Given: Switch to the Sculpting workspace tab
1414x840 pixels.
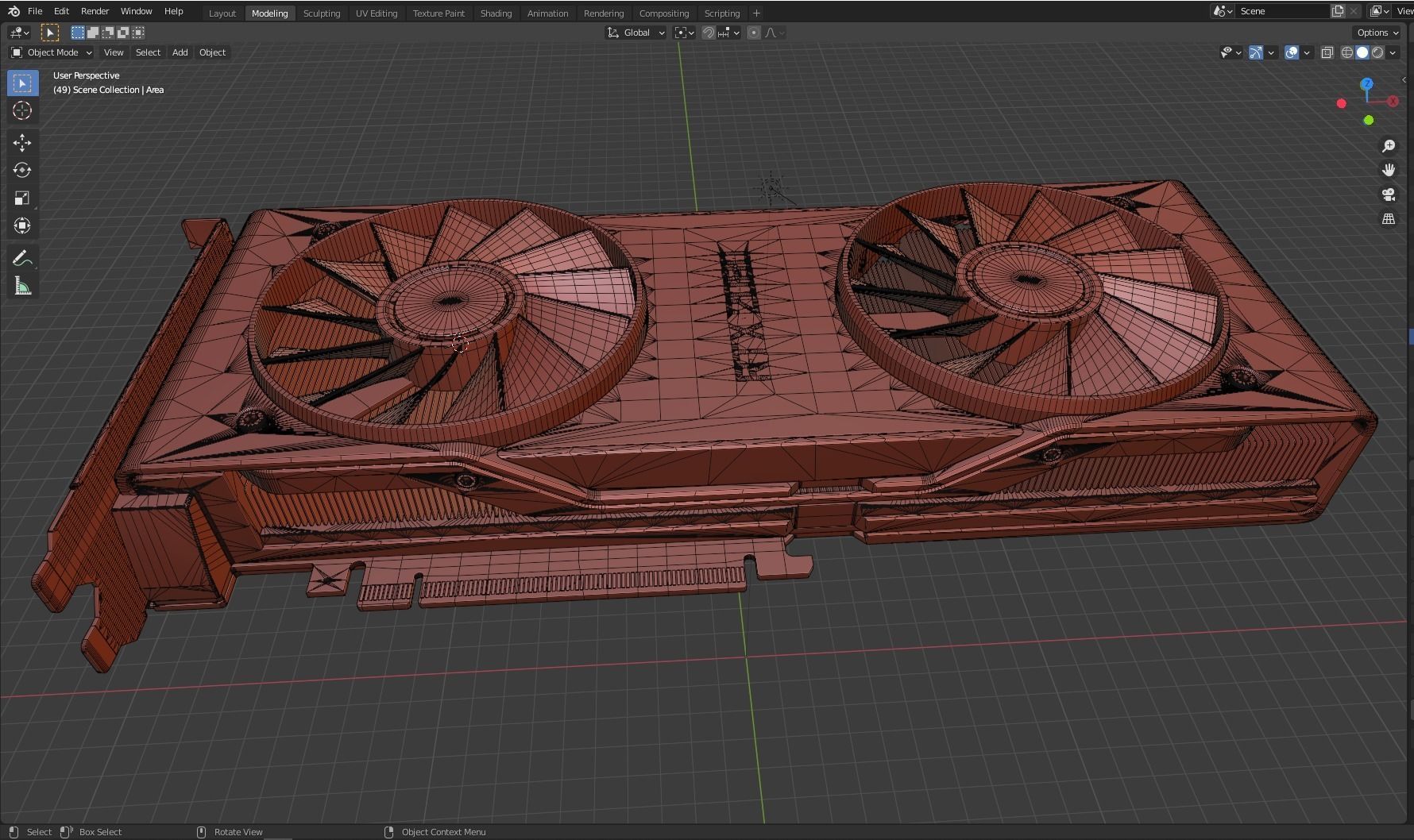Looking at the screenshot, I should tap(322, 13).
